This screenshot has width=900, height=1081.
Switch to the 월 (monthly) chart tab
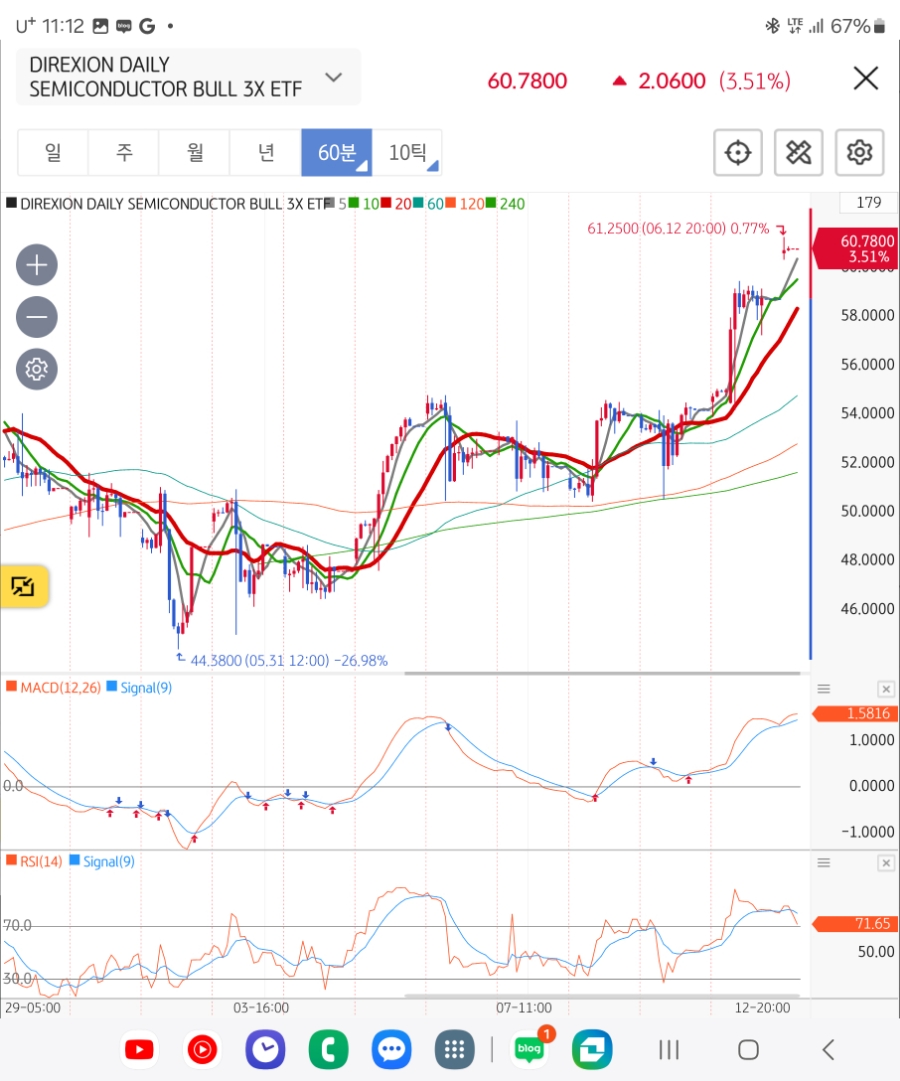point(195,152)
